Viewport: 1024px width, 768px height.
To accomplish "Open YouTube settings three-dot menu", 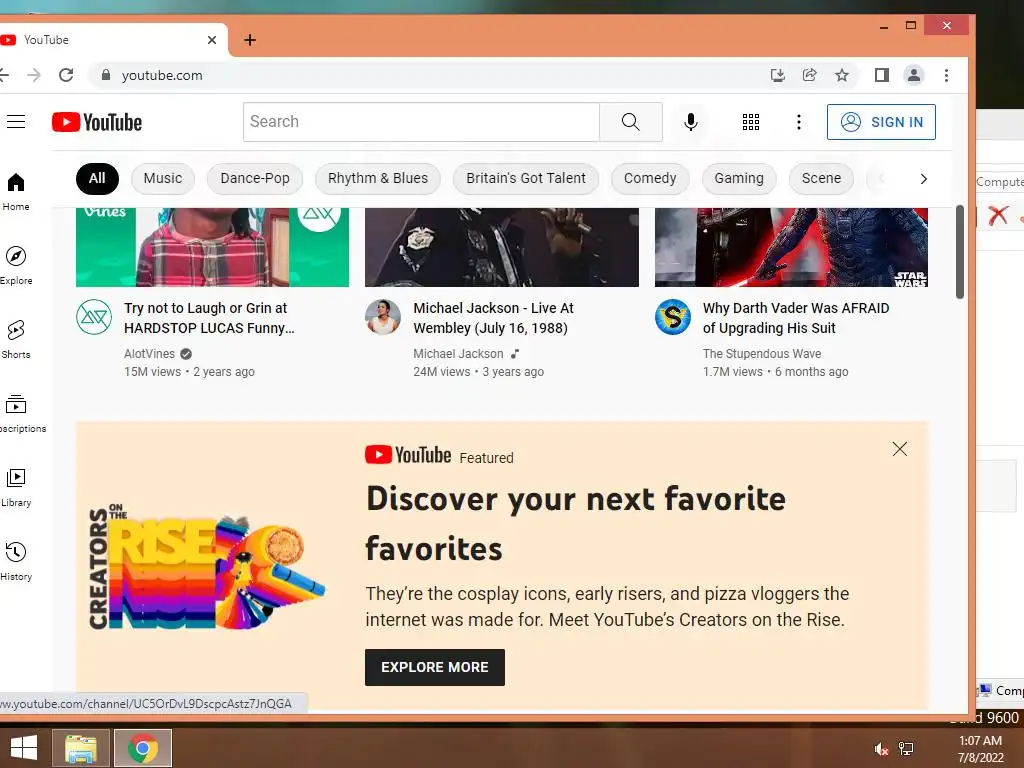I will click(798, 121).
